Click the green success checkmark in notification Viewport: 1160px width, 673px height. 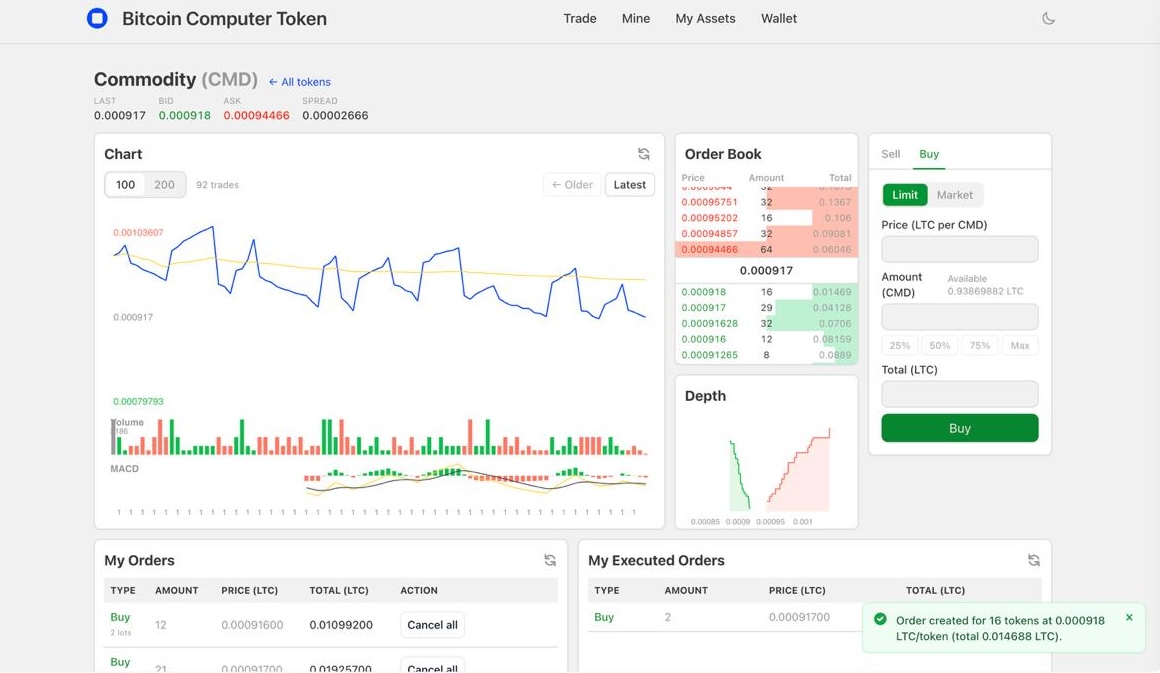click(x=880, y=619)
